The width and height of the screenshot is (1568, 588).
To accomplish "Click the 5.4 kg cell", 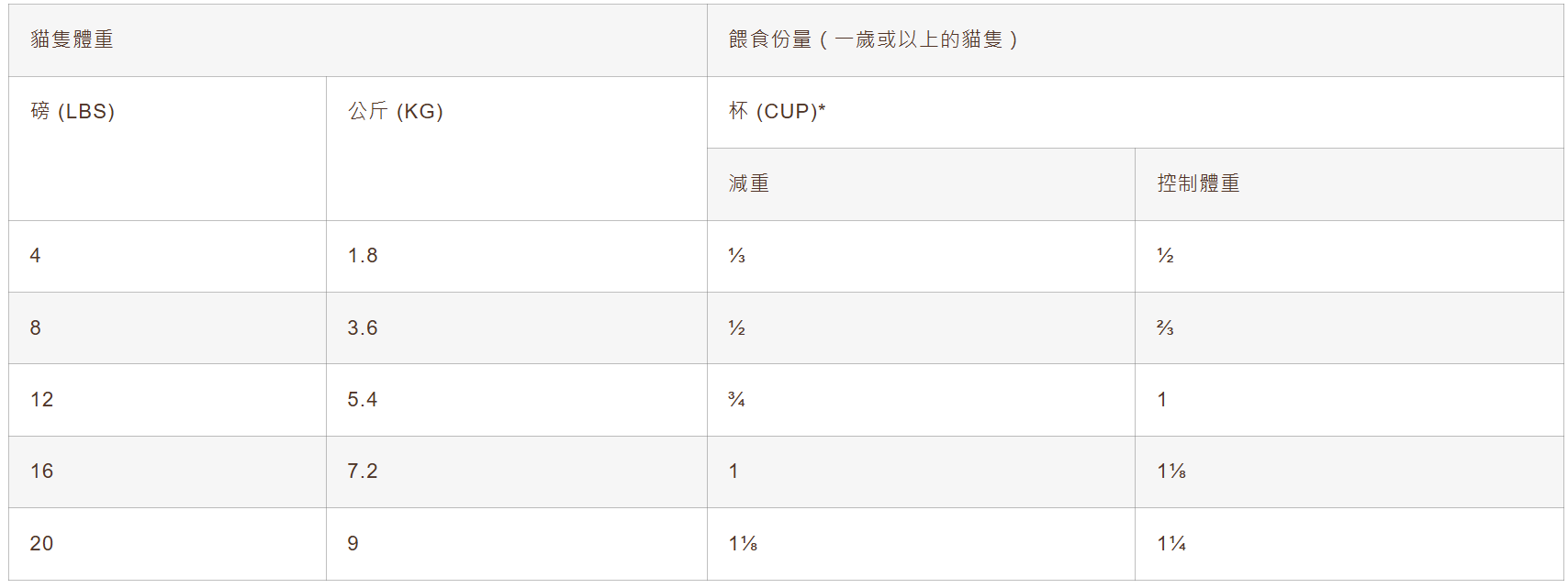I will [363, 399].
